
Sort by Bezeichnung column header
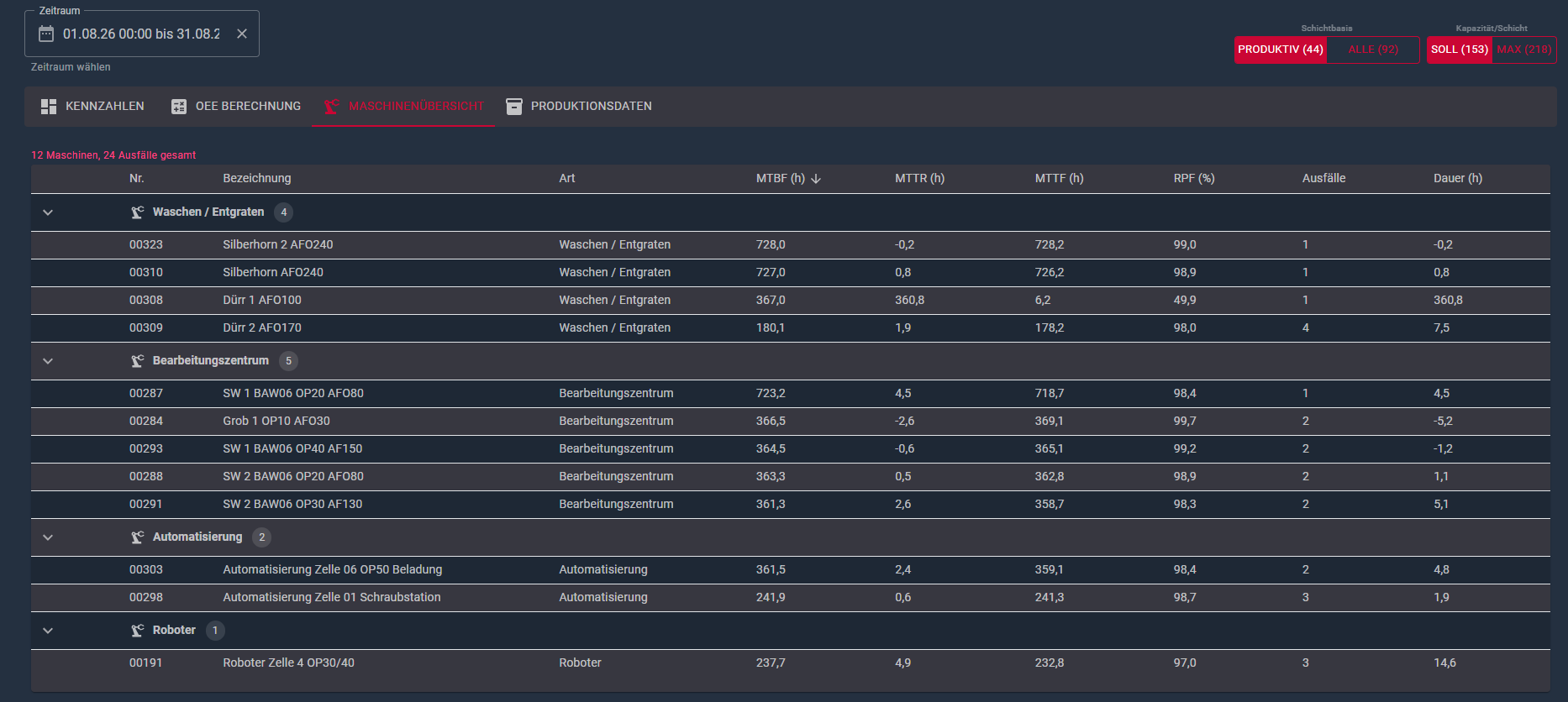[x=257, y=178]
